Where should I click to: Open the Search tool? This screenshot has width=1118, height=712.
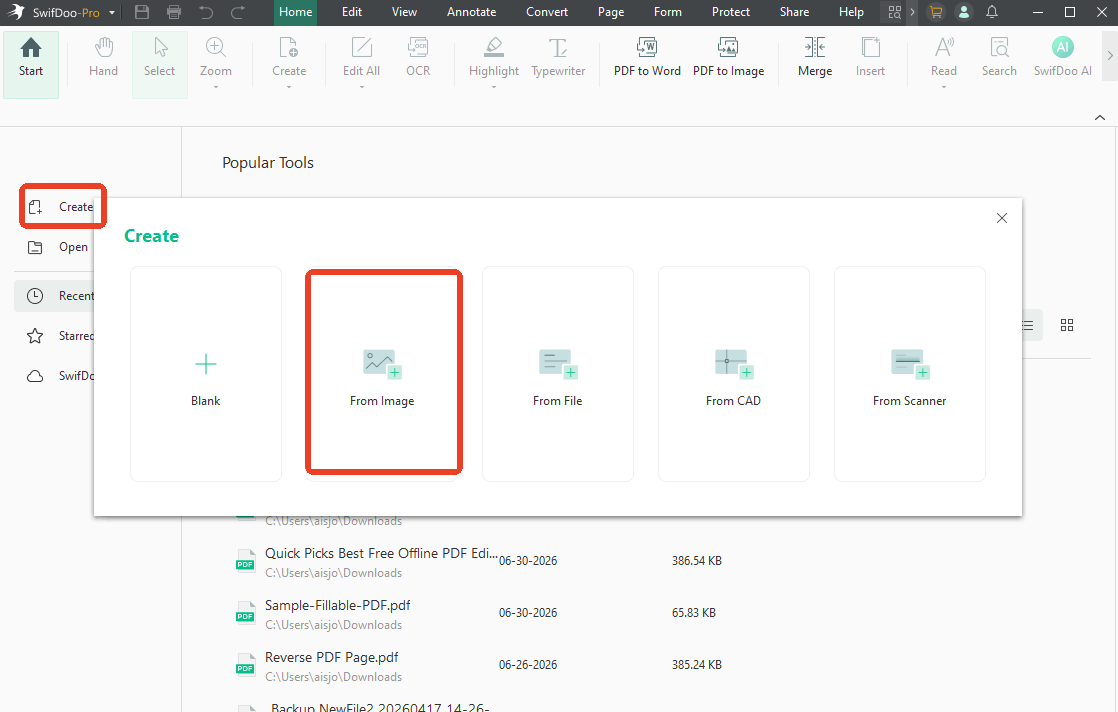[999, 58]
